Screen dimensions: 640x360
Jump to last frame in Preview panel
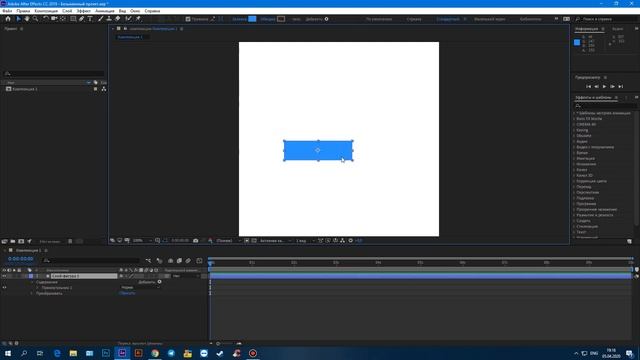click(x=620, y=87)
